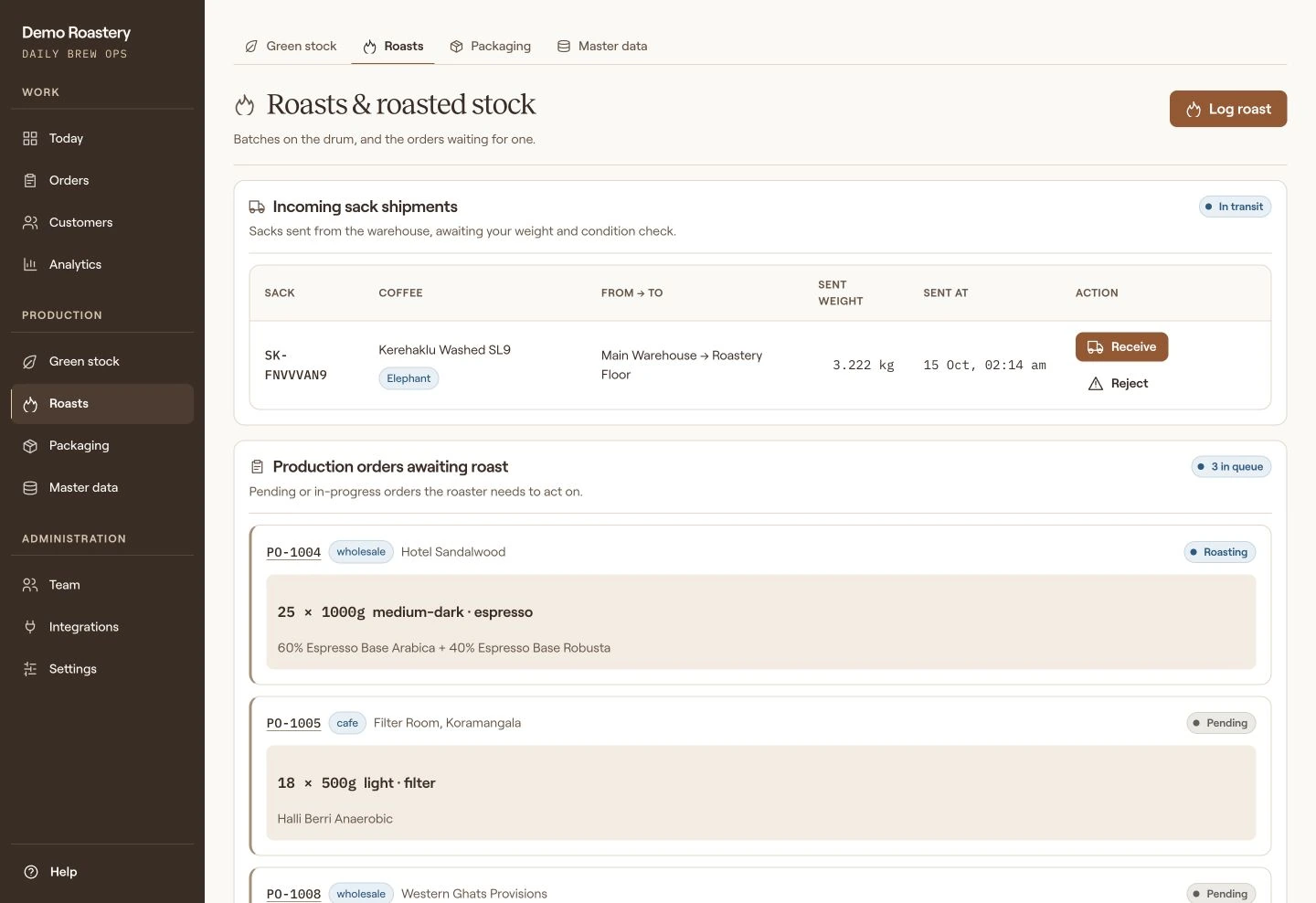This screenshot has width=1316, height=903.
Task: Click the Help question mark icon
Action: pyautogui.click(x=31, y=872)
